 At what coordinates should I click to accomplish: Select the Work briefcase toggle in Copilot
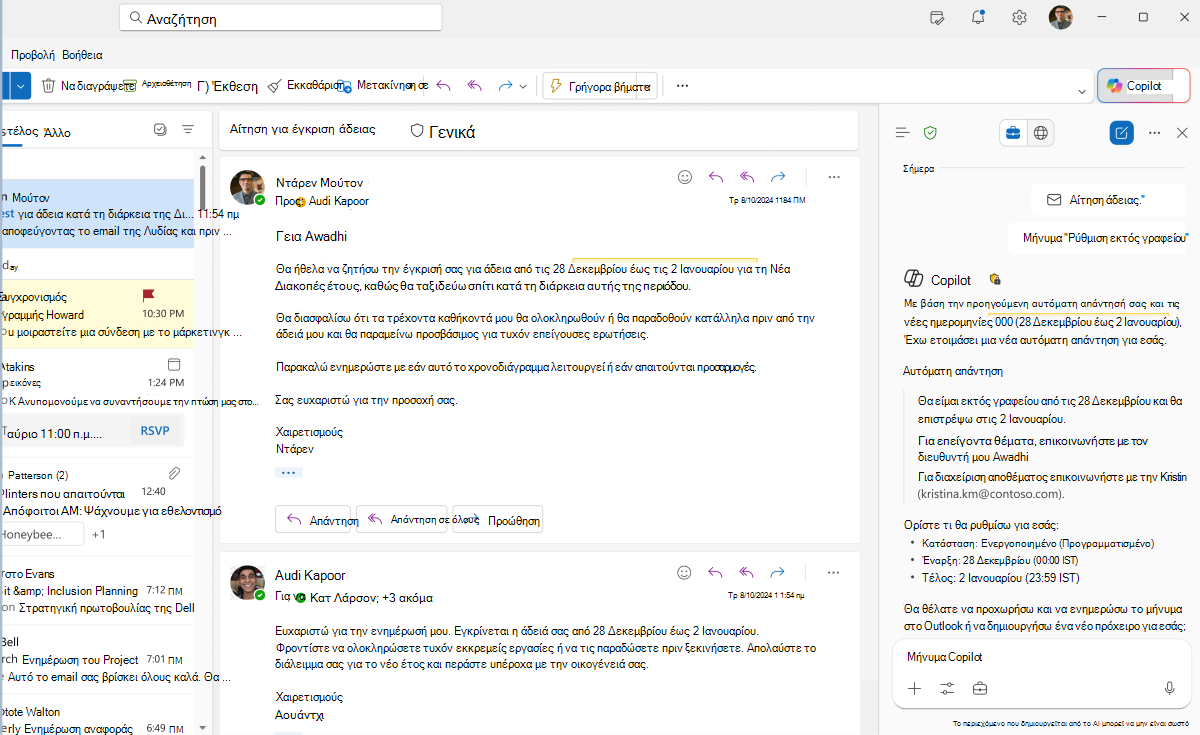point(1013,132)
